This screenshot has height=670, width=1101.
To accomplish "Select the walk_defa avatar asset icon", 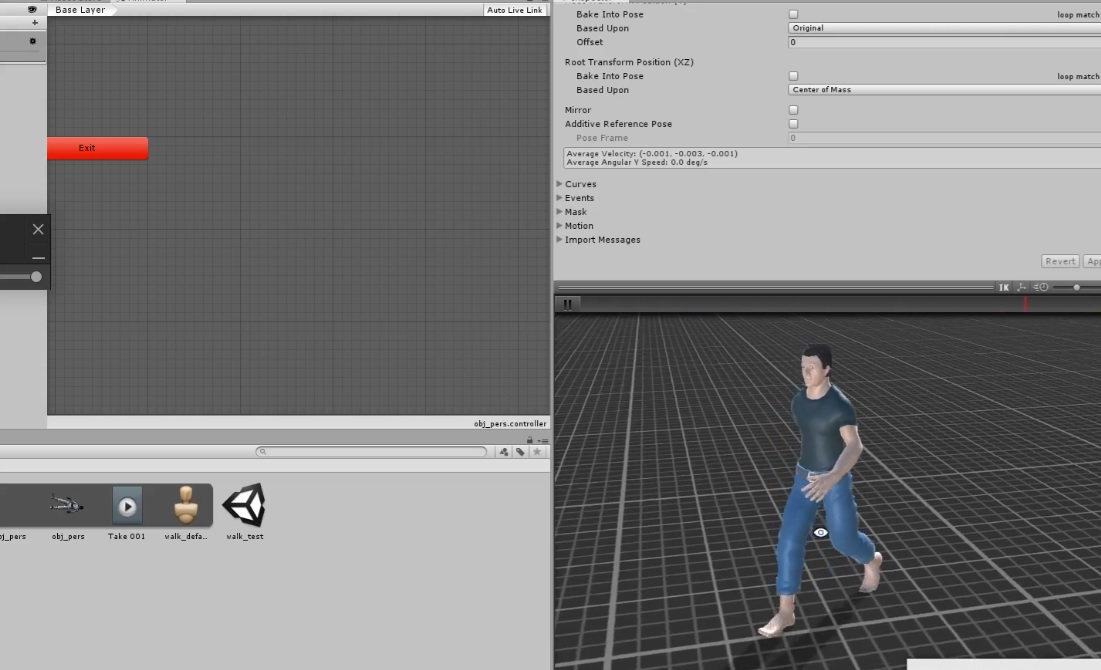I will coord(186,507).
